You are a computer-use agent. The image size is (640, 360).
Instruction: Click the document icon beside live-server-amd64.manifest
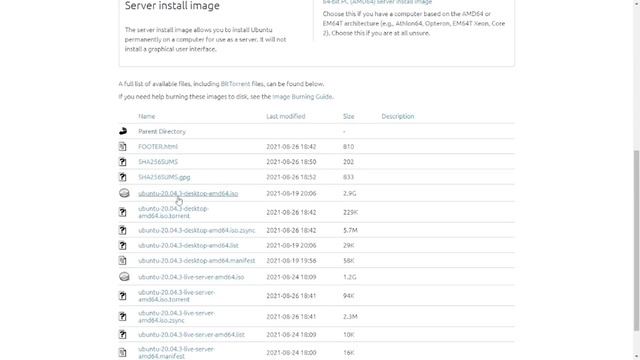(122, 352)
